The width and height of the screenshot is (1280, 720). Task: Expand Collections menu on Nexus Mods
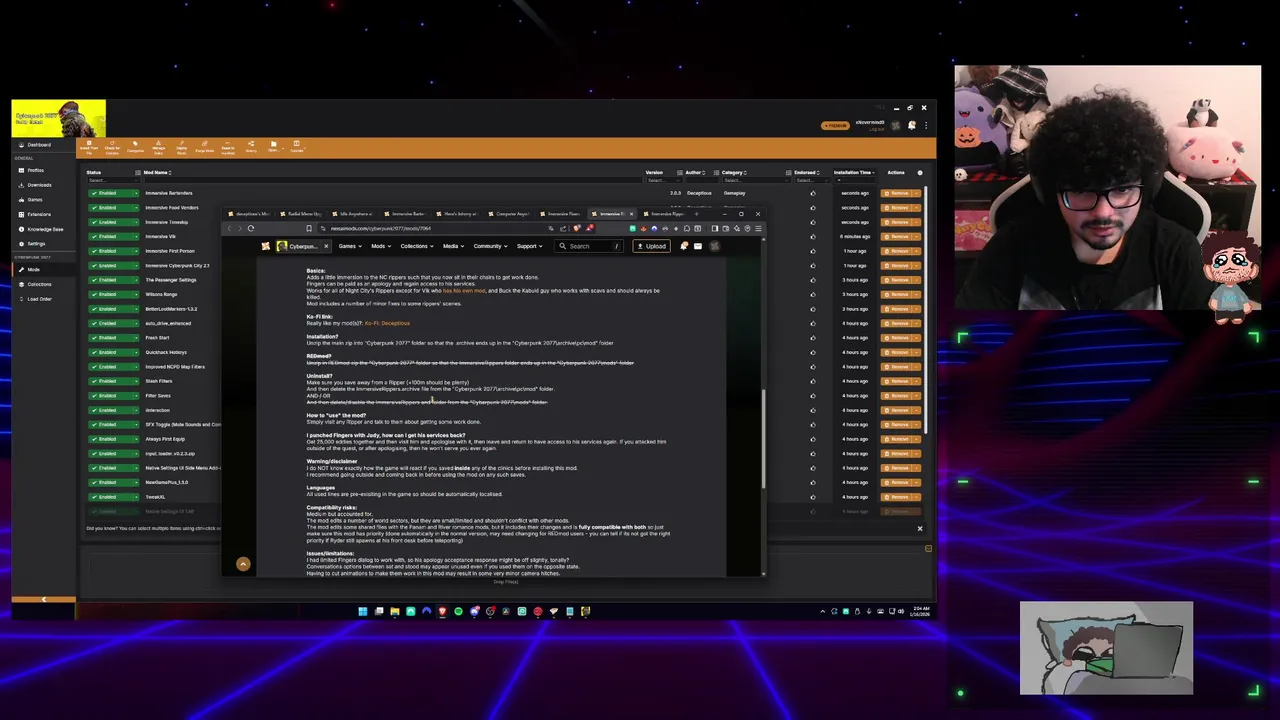[x=415, y=246]
